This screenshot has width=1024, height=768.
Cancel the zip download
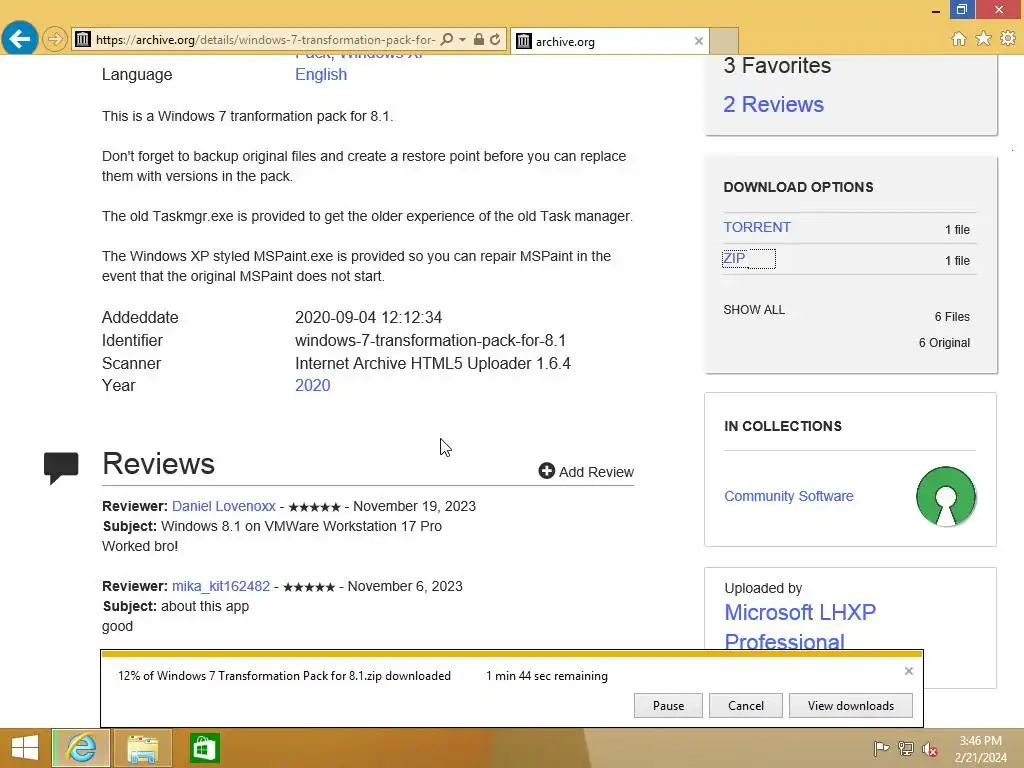coord(746,706)
